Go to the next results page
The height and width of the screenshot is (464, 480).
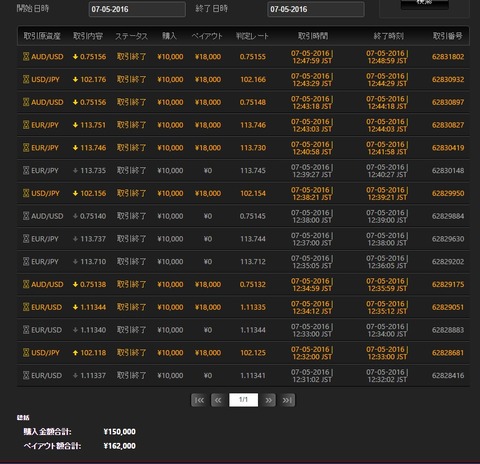pos(269,400)
